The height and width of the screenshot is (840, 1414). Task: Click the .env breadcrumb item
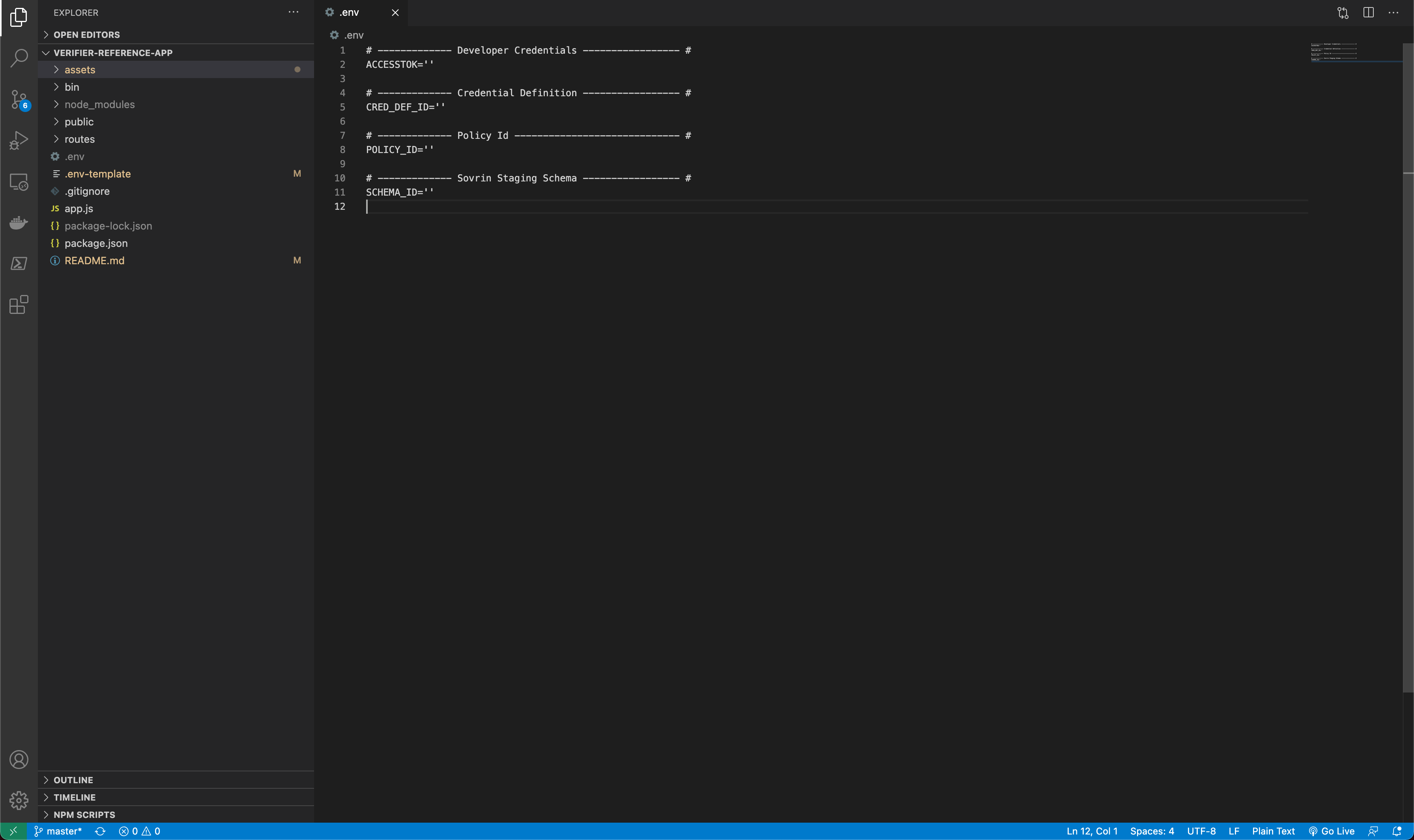point(347,35)
